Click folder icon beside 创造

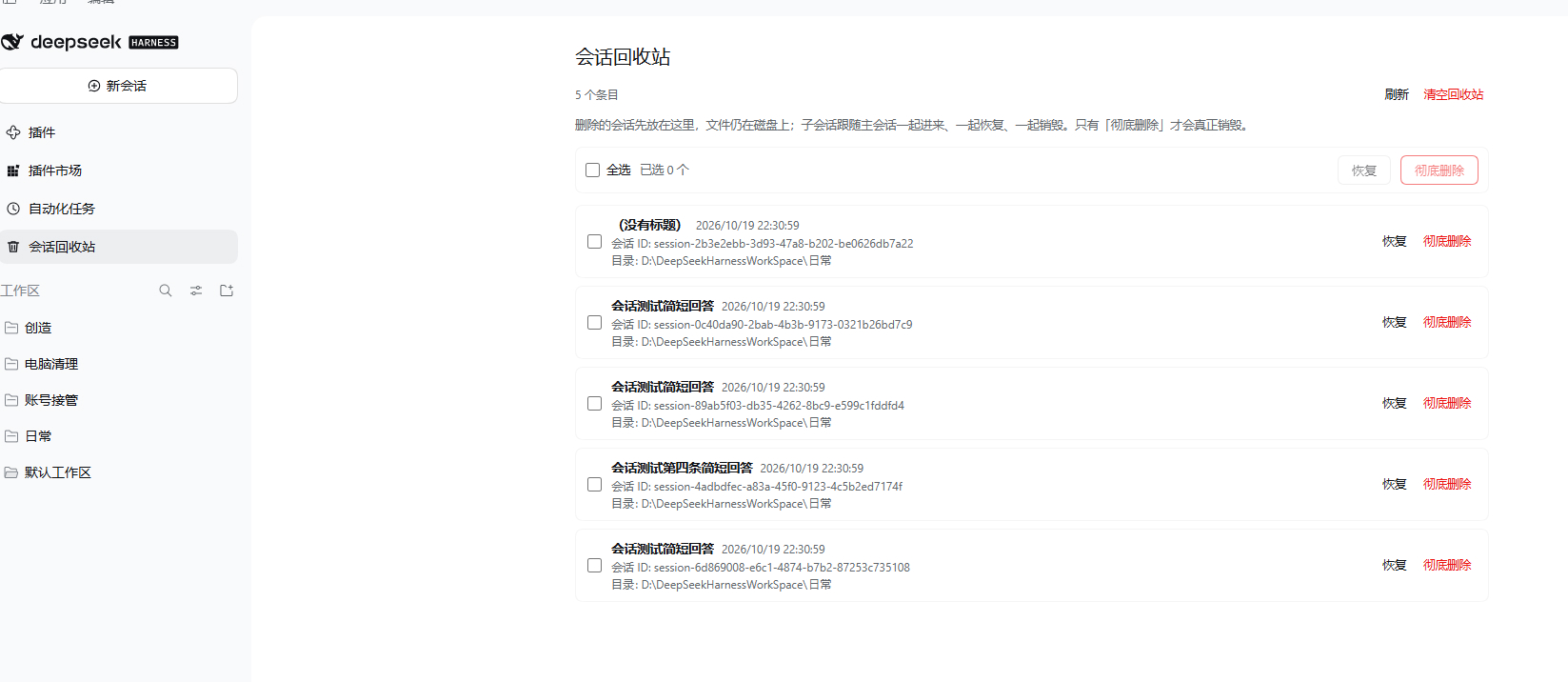(11, 328)
